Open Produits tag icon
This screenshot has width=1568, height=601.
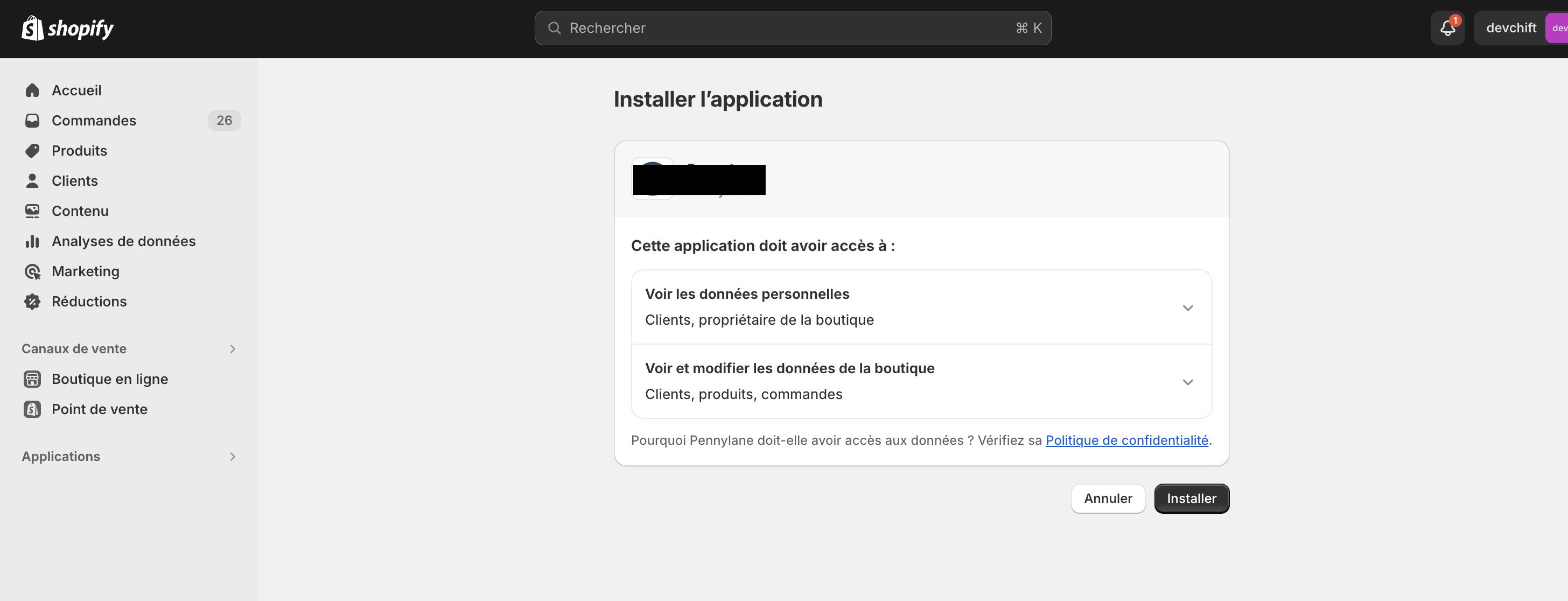click(x=32, y=151)
